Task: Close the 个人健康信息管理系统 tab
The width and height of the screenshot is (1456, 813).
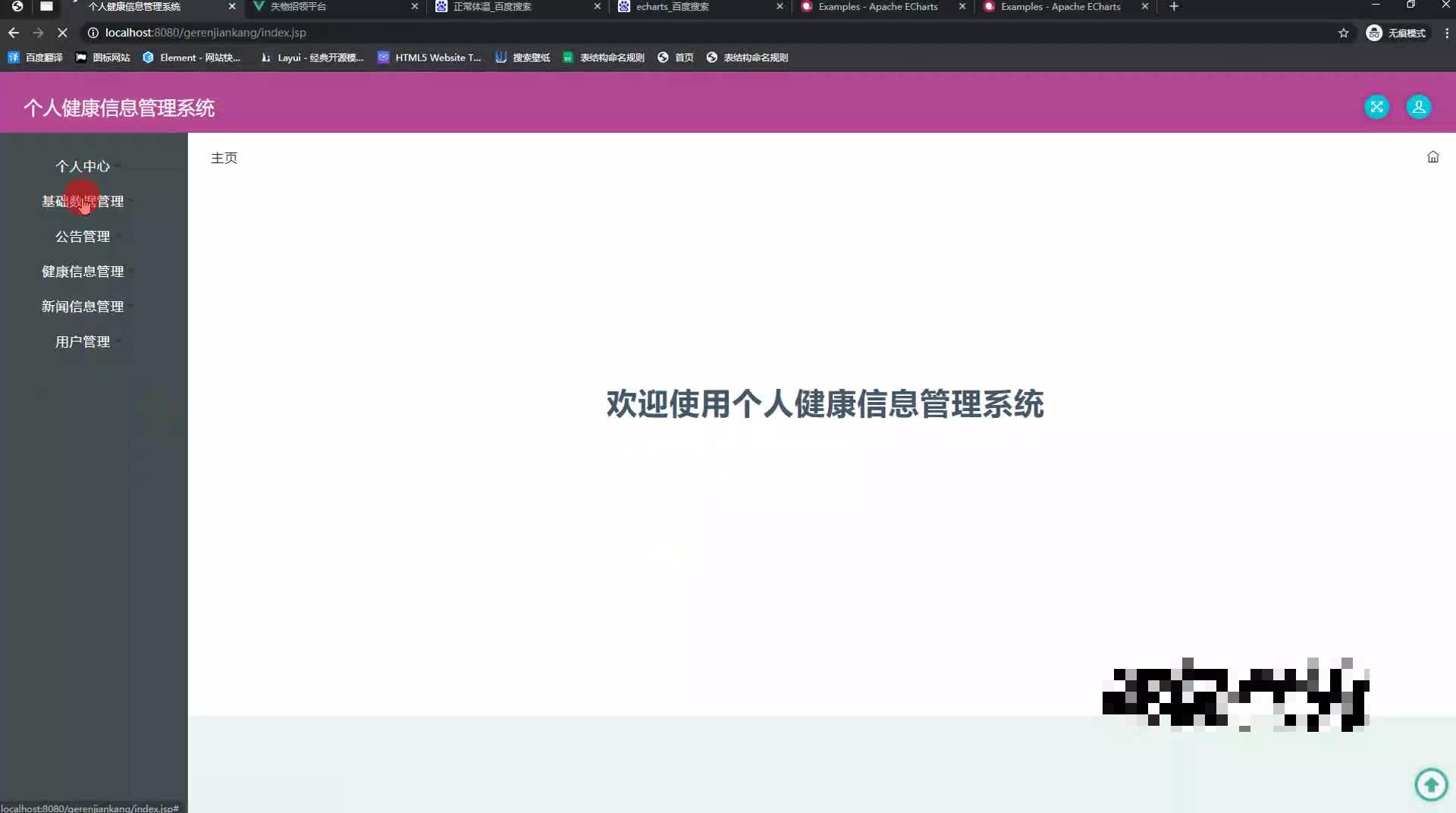Action: 231,7
